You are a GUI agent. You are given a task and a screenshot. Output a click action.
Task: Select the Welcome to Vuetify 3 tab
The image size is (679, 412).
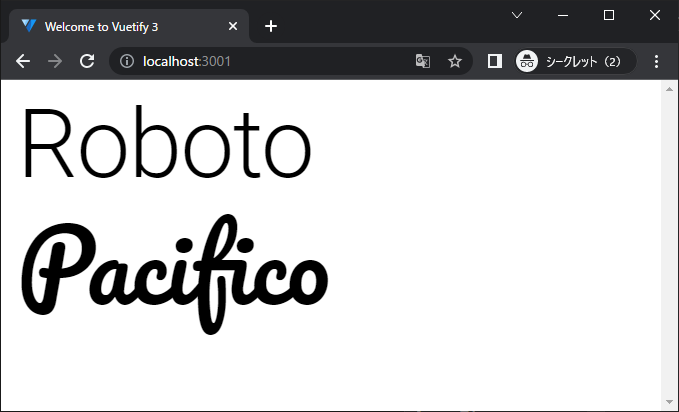129,26
